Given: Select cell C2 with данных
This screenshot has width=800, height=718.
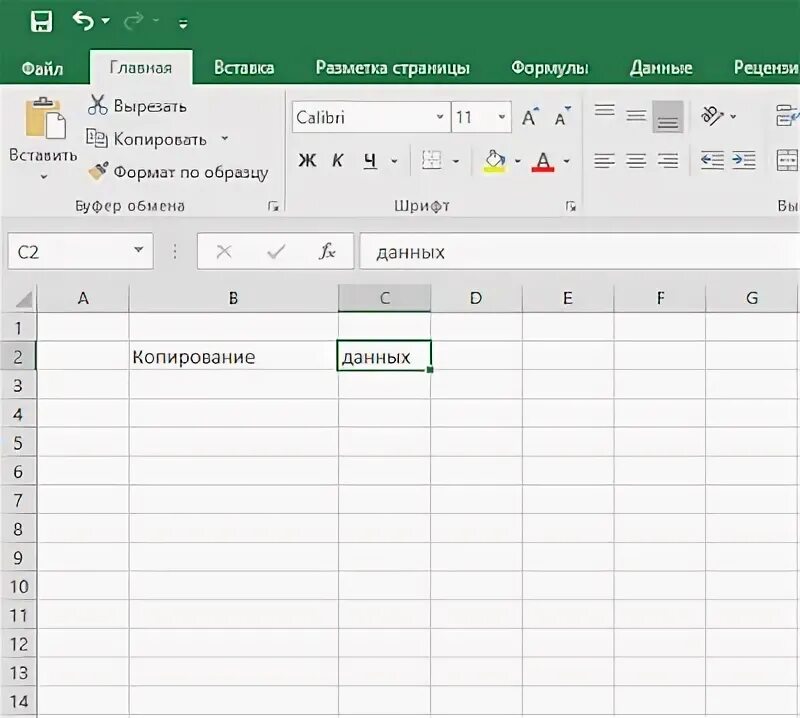Looking at the screenshot, I should pos(384,356).
